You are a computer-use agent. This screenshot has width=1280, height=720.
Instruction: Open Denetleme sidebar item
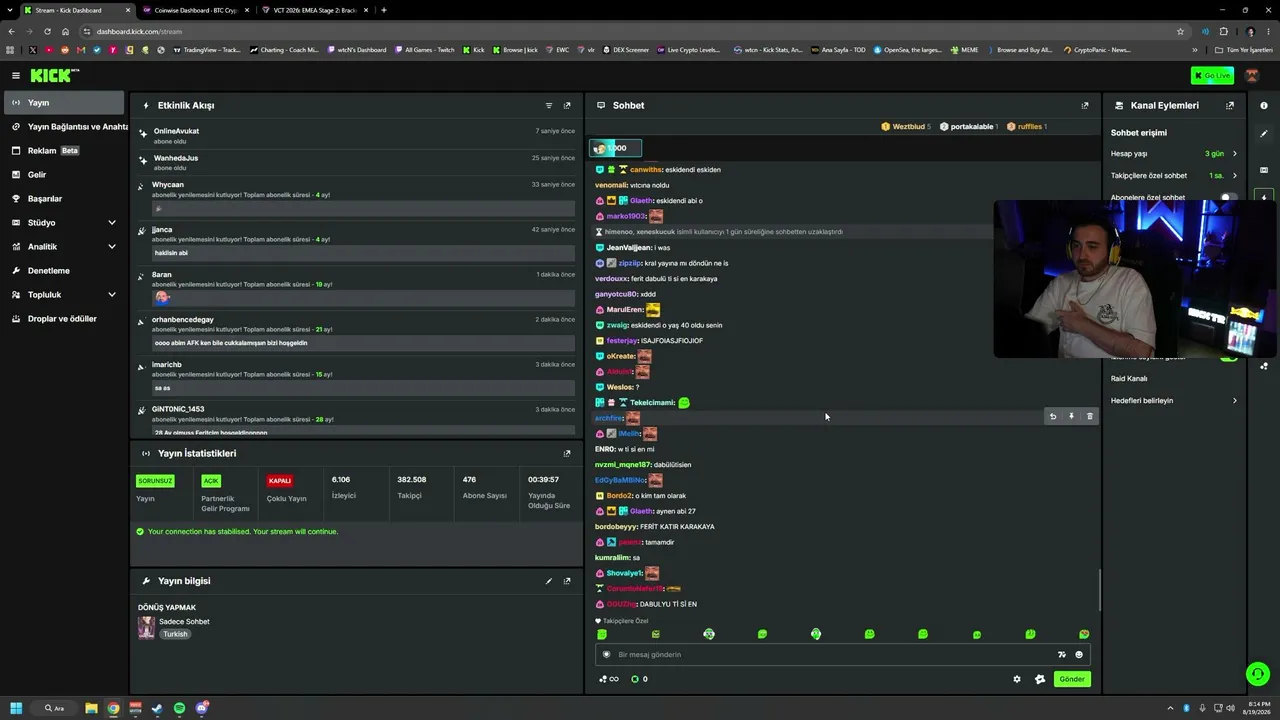coord(64,271)
